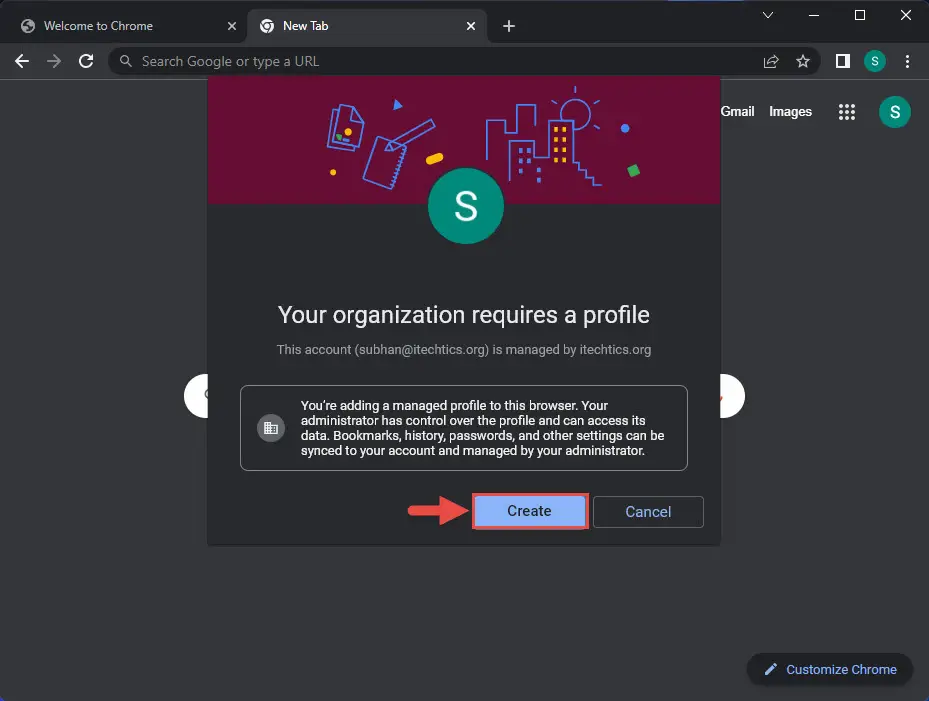Screen dimensions: 929x701
Task: Open a new tab with plus button
Action: tap(508, 26)
